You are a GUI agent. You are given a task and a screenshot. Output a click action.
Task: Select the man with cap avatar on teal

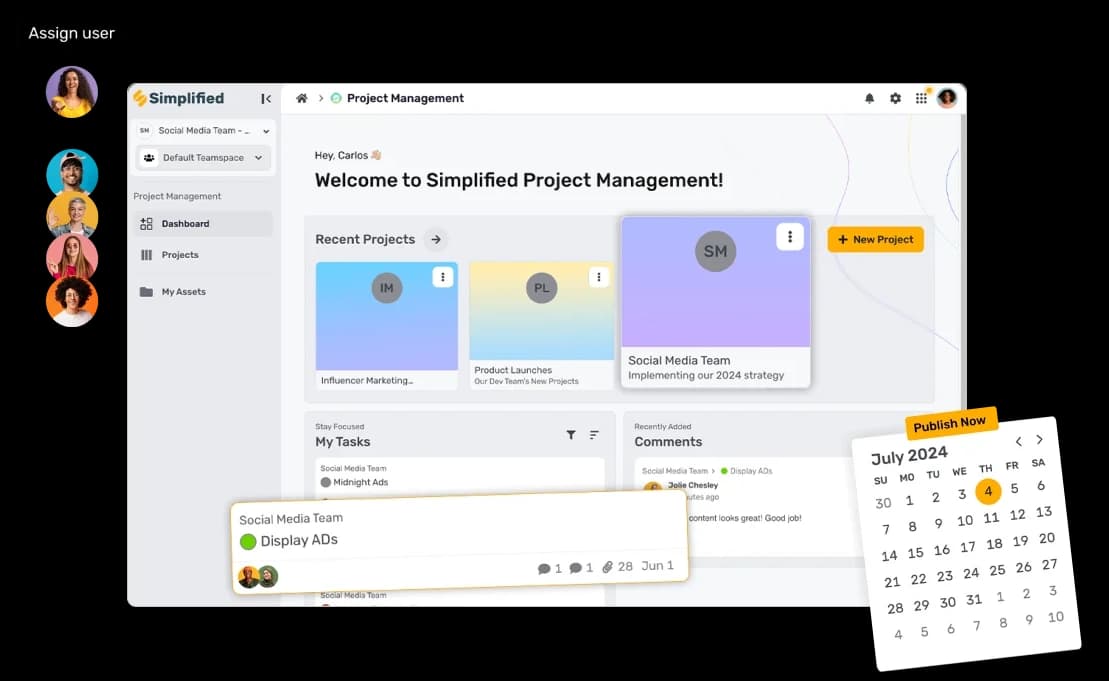pos(71,171)
